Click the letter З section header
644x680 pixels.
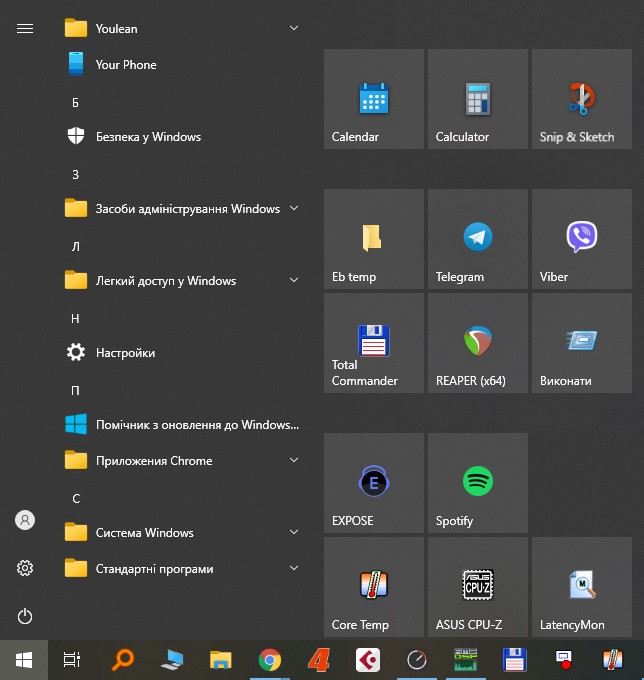point(75,175)
